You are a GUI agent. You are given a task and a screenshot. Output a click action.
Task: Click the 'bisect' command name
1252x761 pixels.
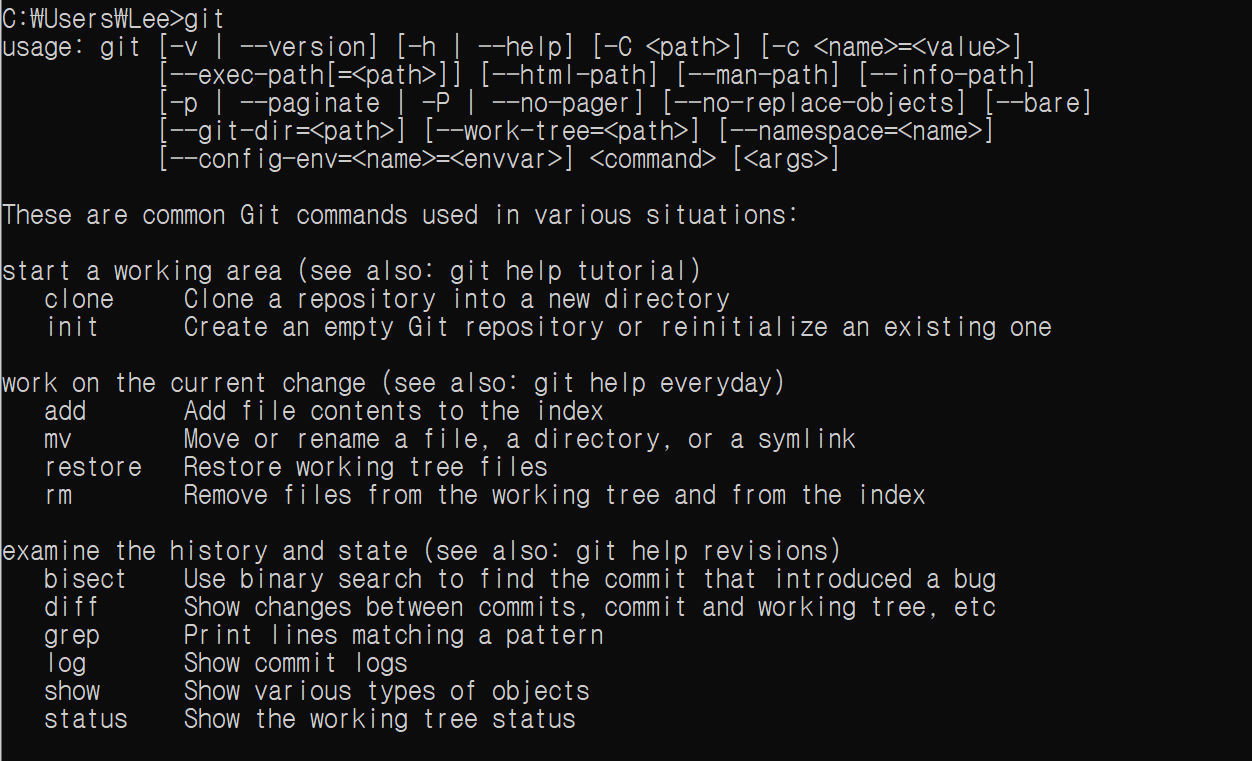click(86, 579)
